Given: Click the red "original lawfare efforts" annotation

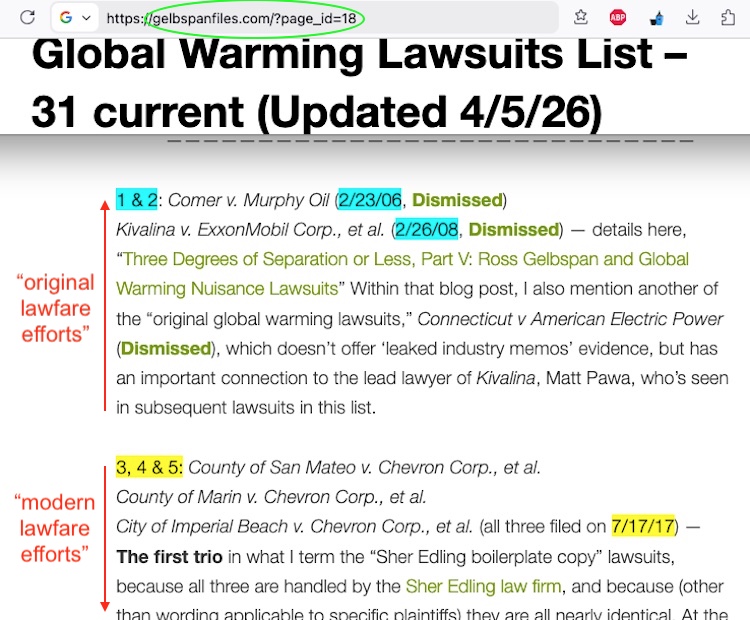Looking at the screenshot, I should [56, 308].
